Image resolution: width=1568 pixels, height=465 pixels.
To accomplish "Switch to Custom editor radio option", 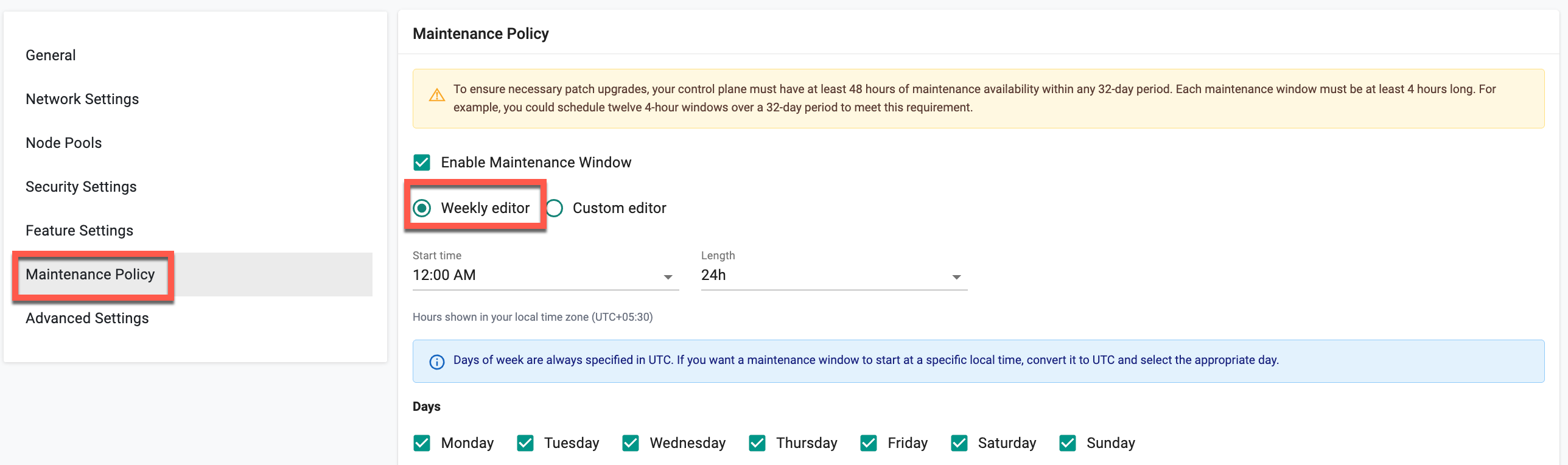I will pos(554,208).
